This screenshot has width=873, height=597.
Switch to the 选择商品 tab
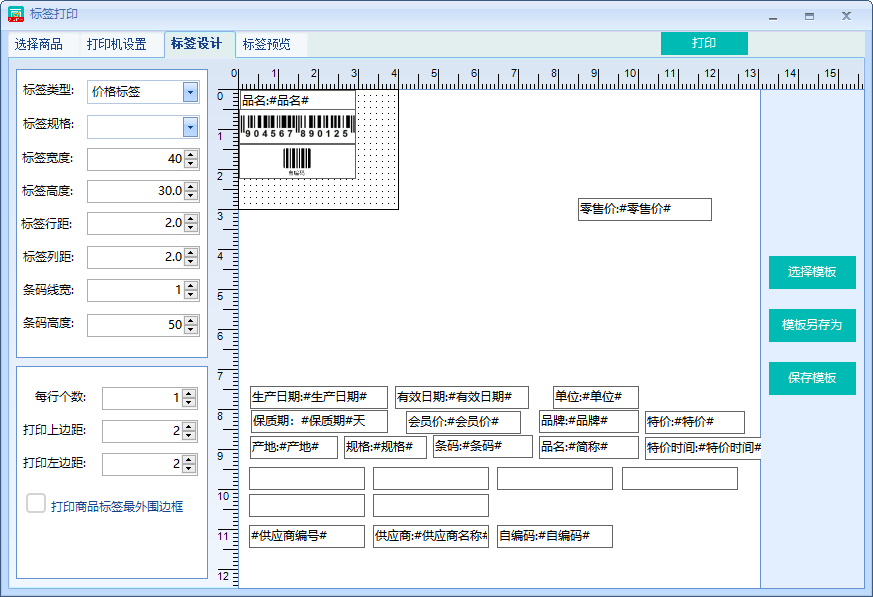coord(40,44)
